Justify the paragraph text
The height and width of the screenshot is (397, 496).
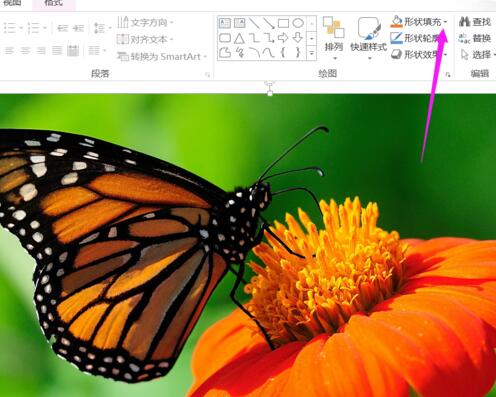point(57,51)
